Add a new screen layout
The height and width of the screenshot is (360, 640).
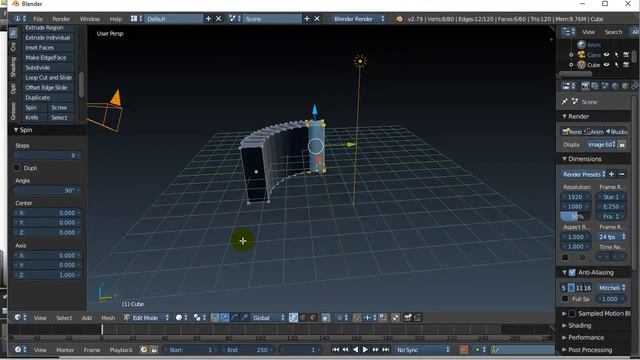(x=208, y=19)
